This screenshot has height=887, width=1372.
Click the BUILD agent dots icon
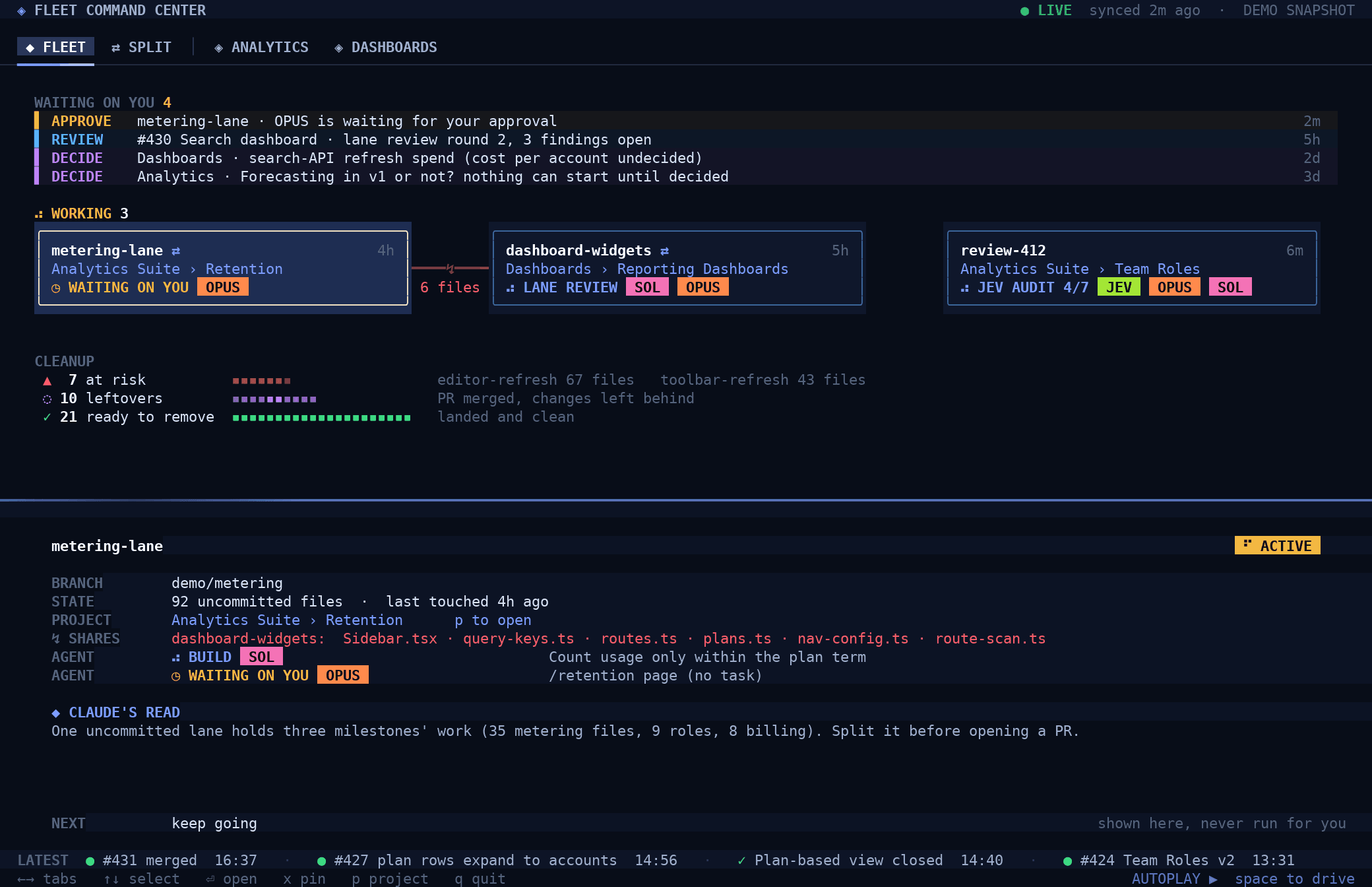(x=175, y=658)
